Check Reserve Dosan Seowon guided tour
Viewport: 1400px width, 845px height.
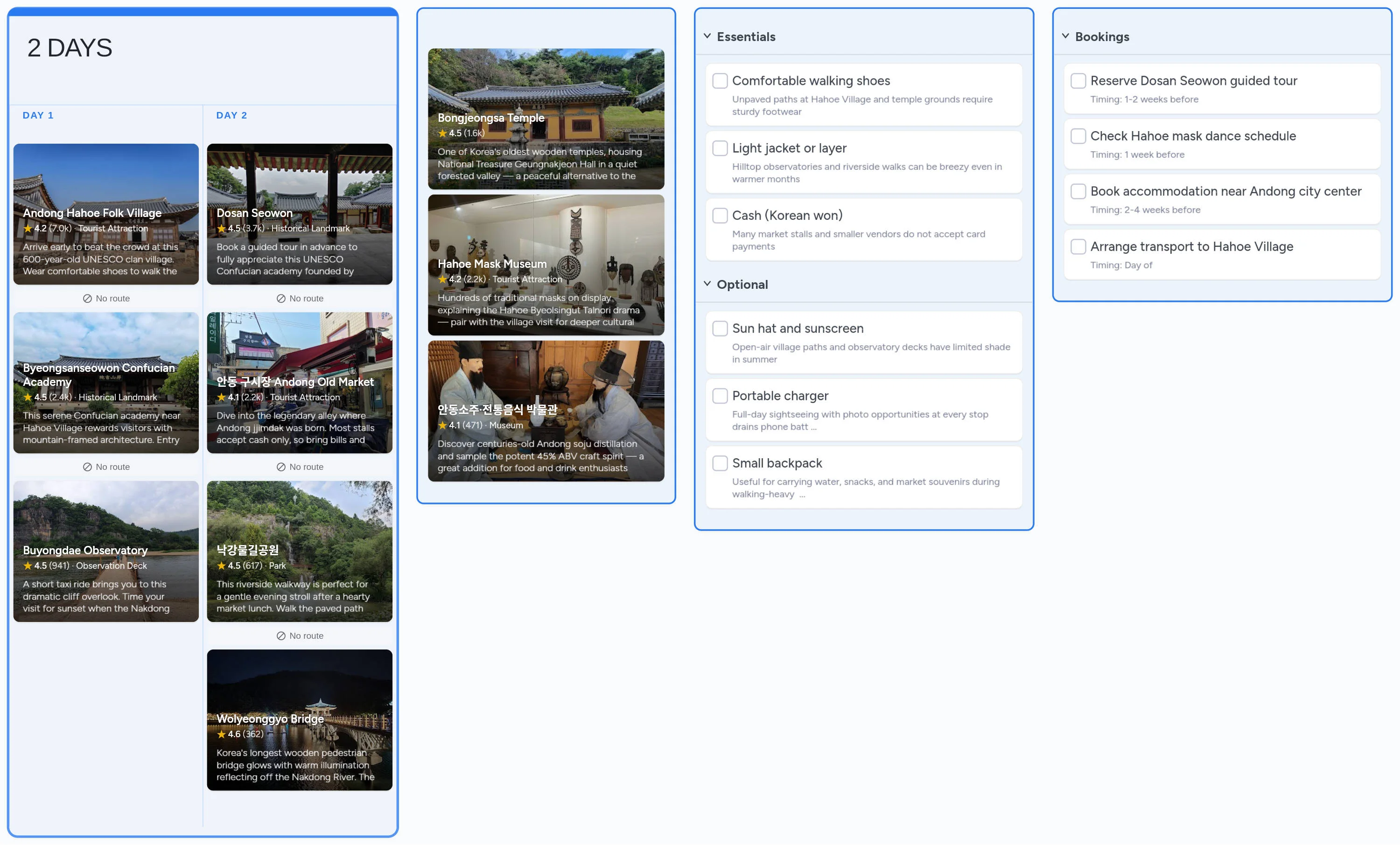pos(1078,81)
